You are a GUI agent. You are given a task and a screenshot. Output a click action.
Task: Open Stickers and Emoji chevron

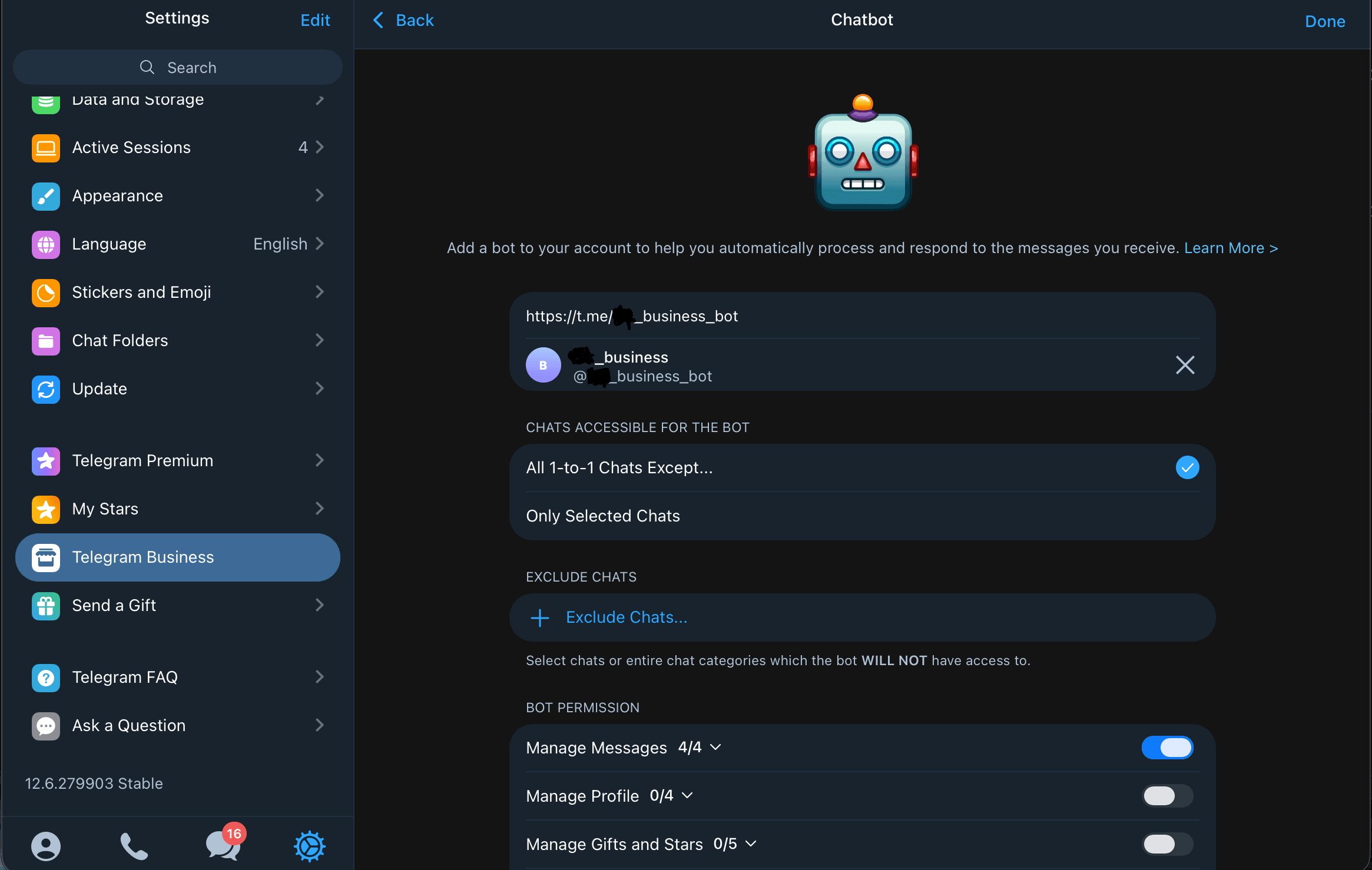[x=320, y=292]
